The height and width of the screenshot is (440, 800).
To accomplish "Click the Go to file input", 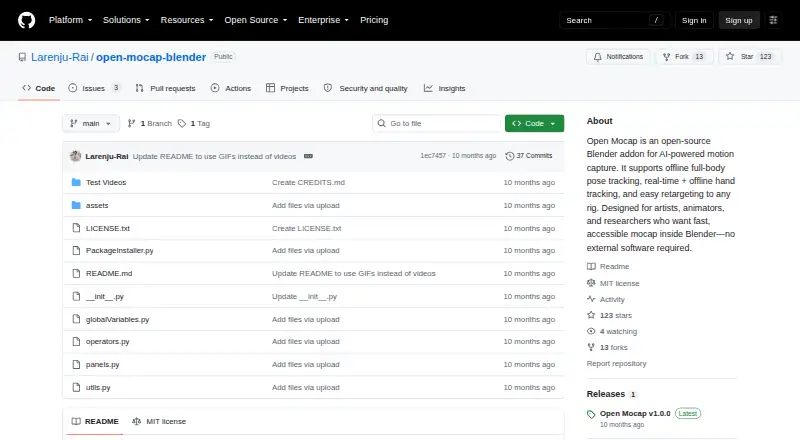I will 437,124.
